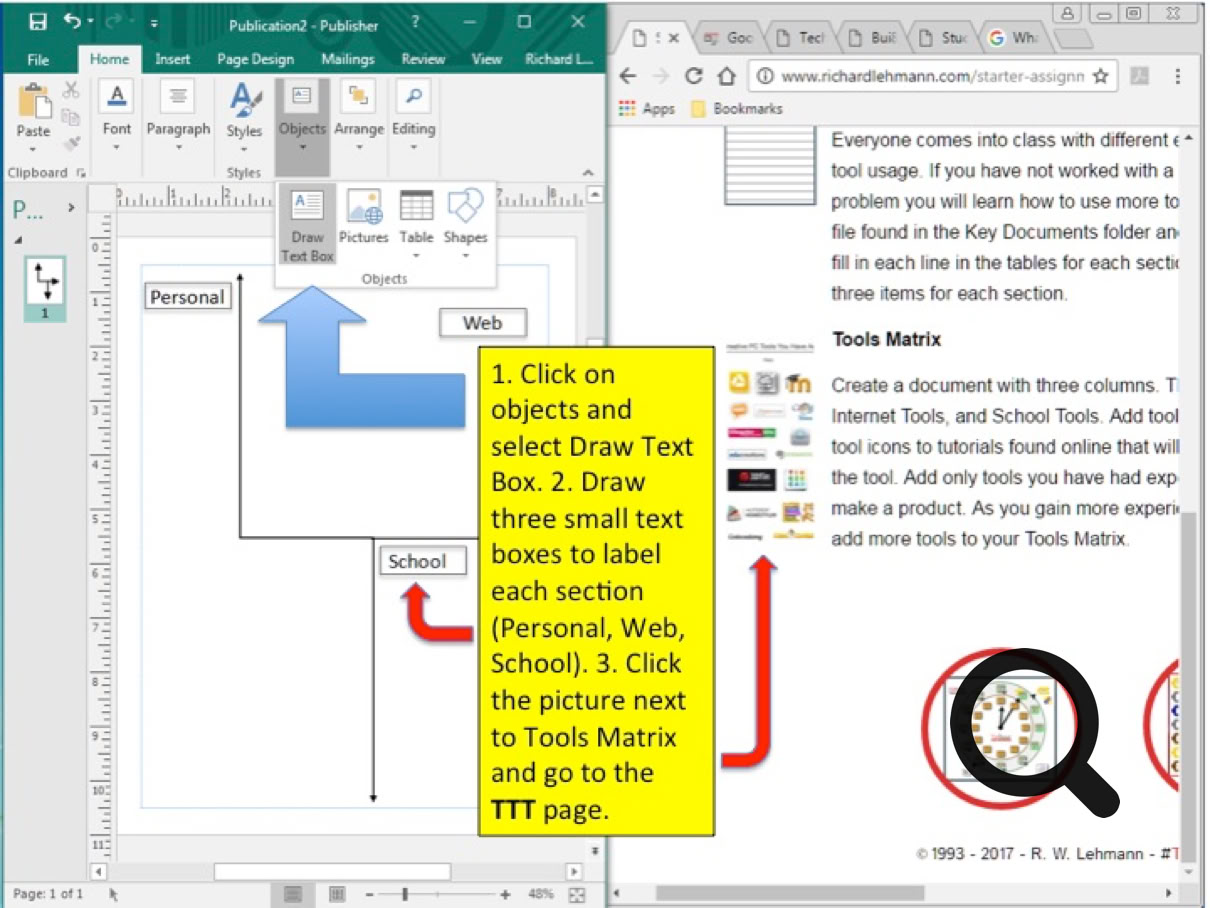
Task: Open the Table dropdown in Objects
Action: [x=416, y=225]
